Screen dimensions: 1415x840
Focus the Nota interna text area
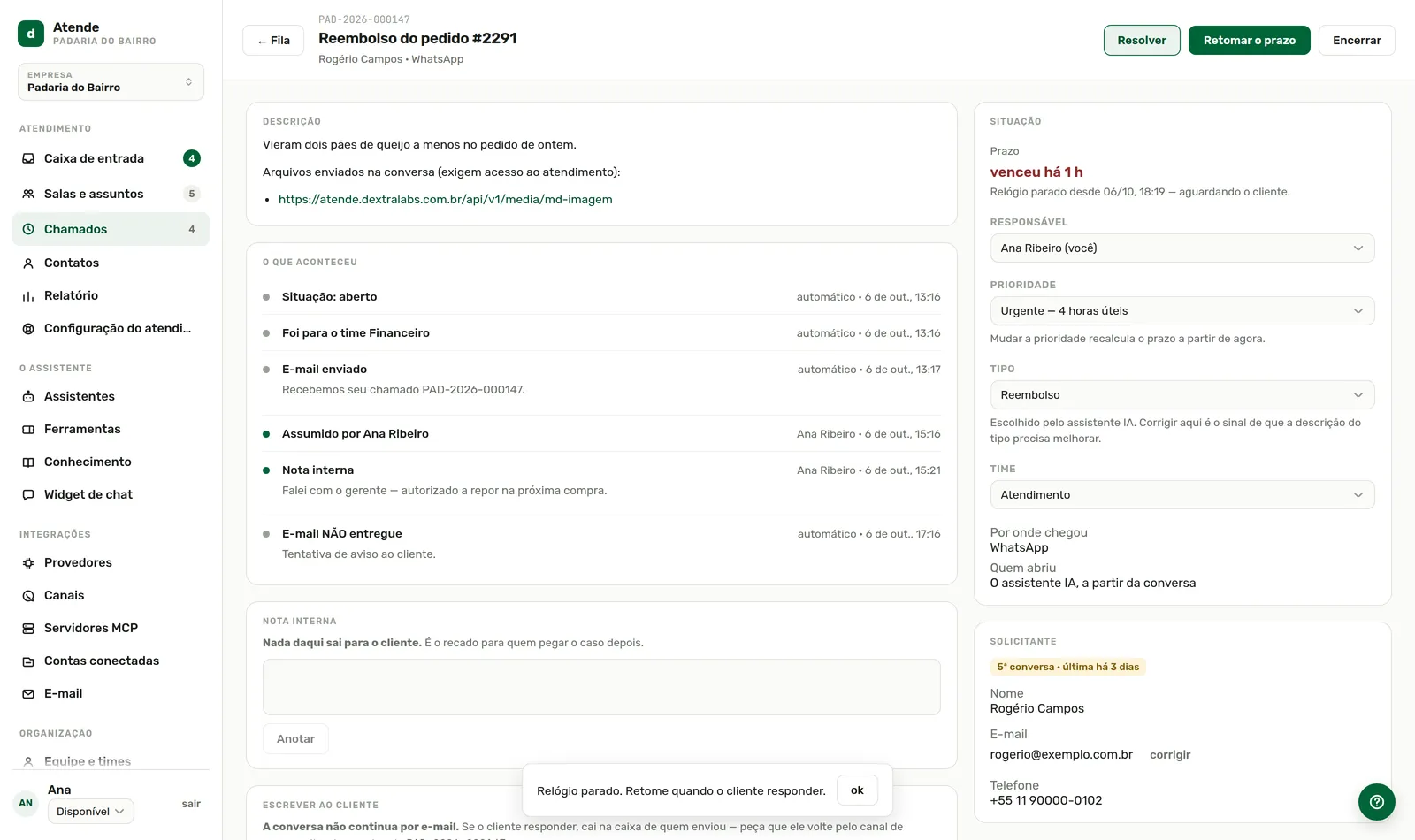coord(601,687)
